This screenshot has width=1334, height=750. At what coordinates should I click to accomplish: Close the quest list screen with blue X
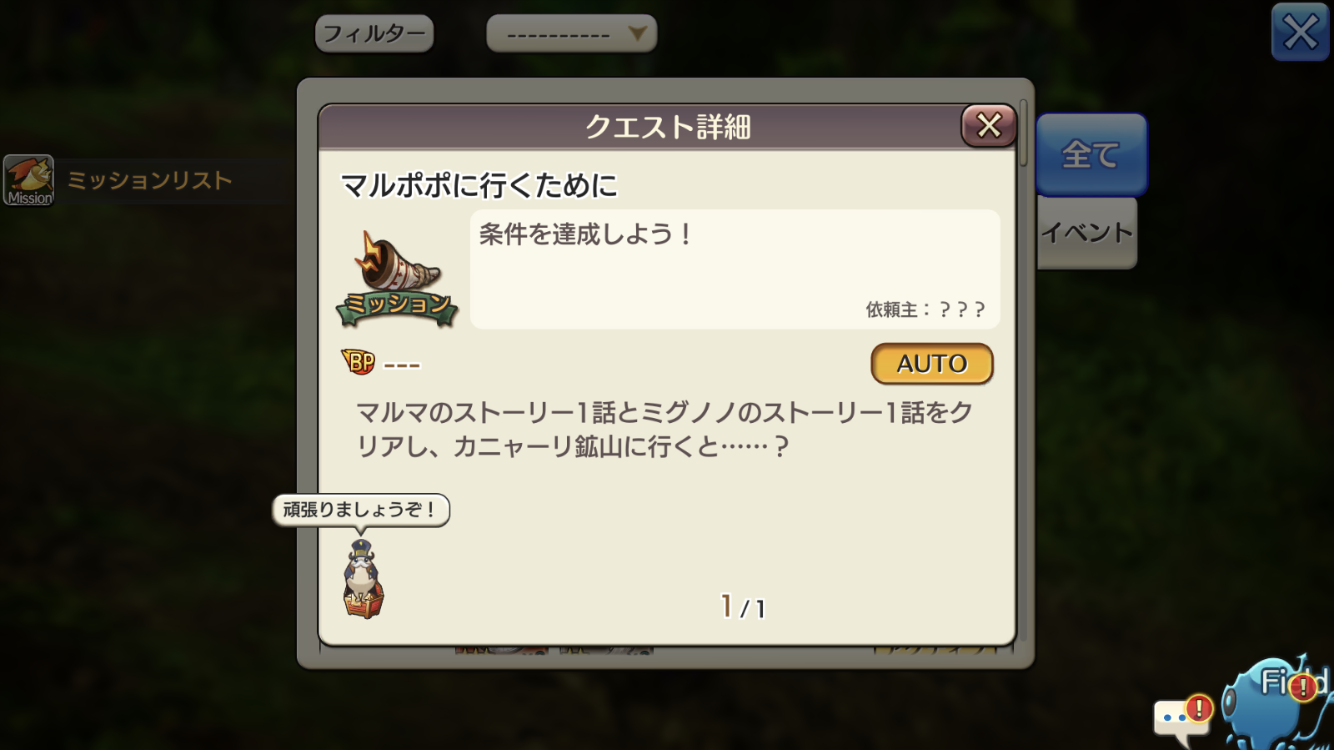(1300, 32)
